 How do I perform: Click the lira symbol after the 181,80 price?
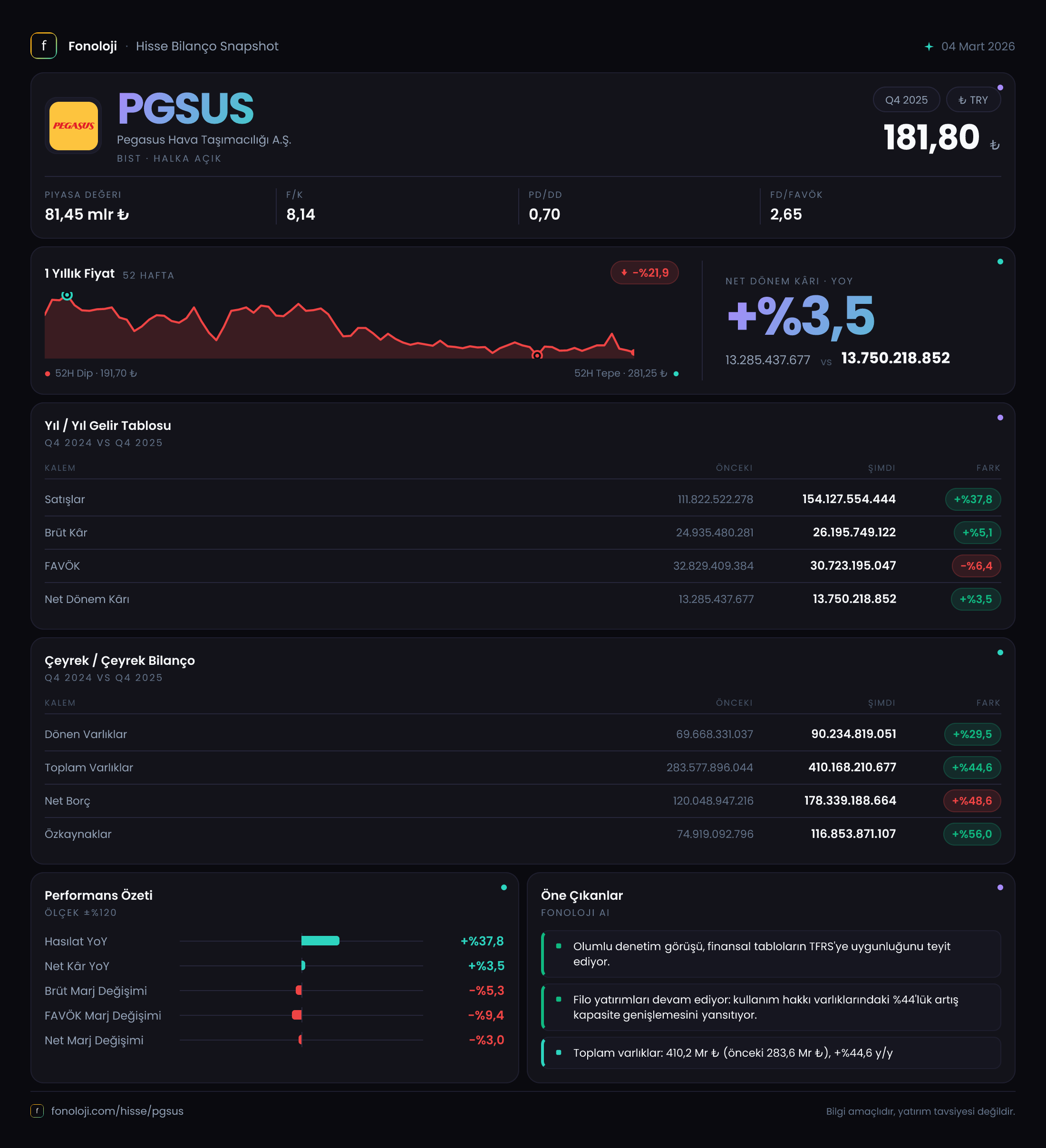[x=994, y=145]
